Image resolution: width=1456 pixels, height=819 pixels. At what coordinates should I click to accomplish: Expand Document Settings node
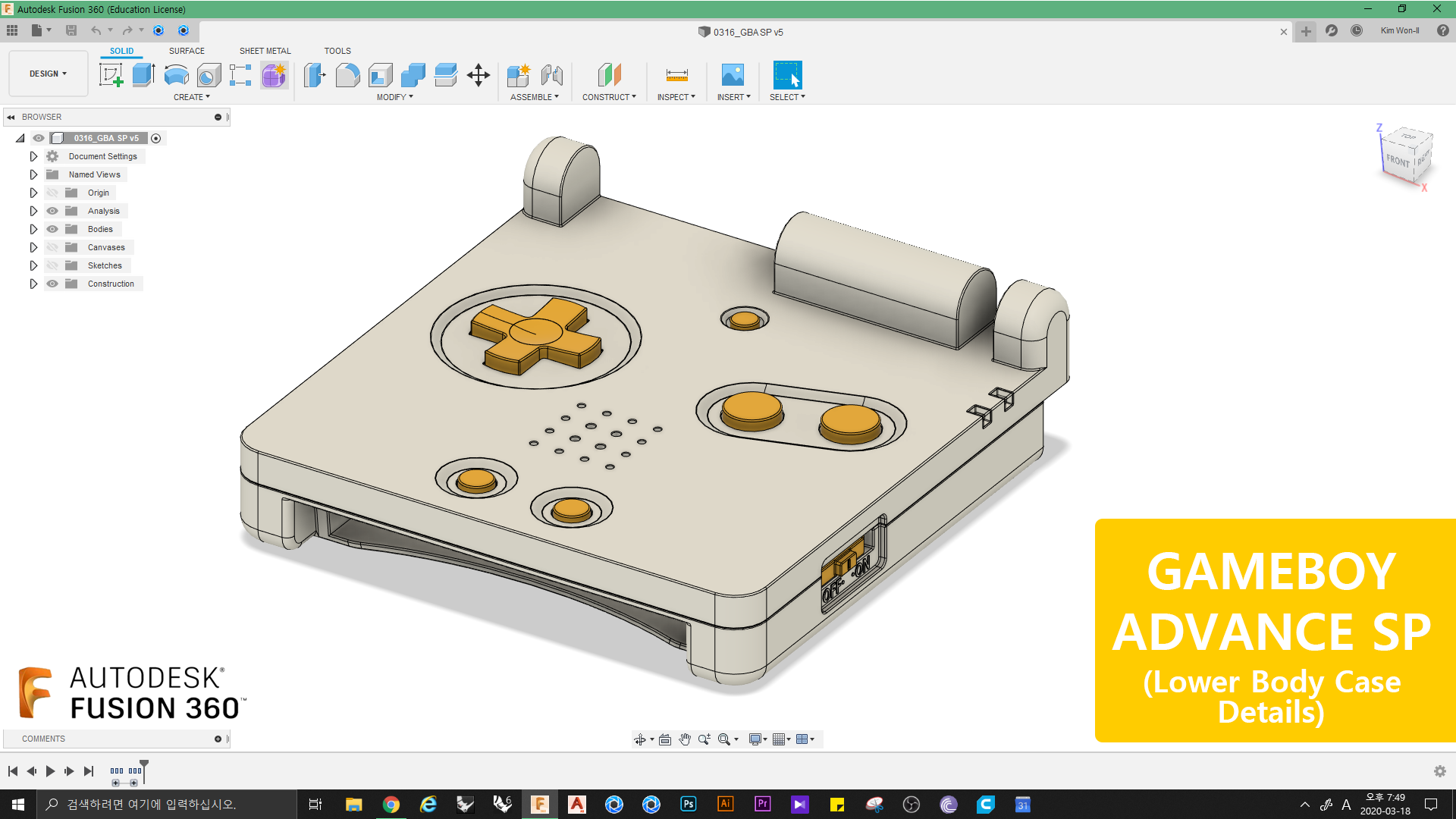pos(33,156)
